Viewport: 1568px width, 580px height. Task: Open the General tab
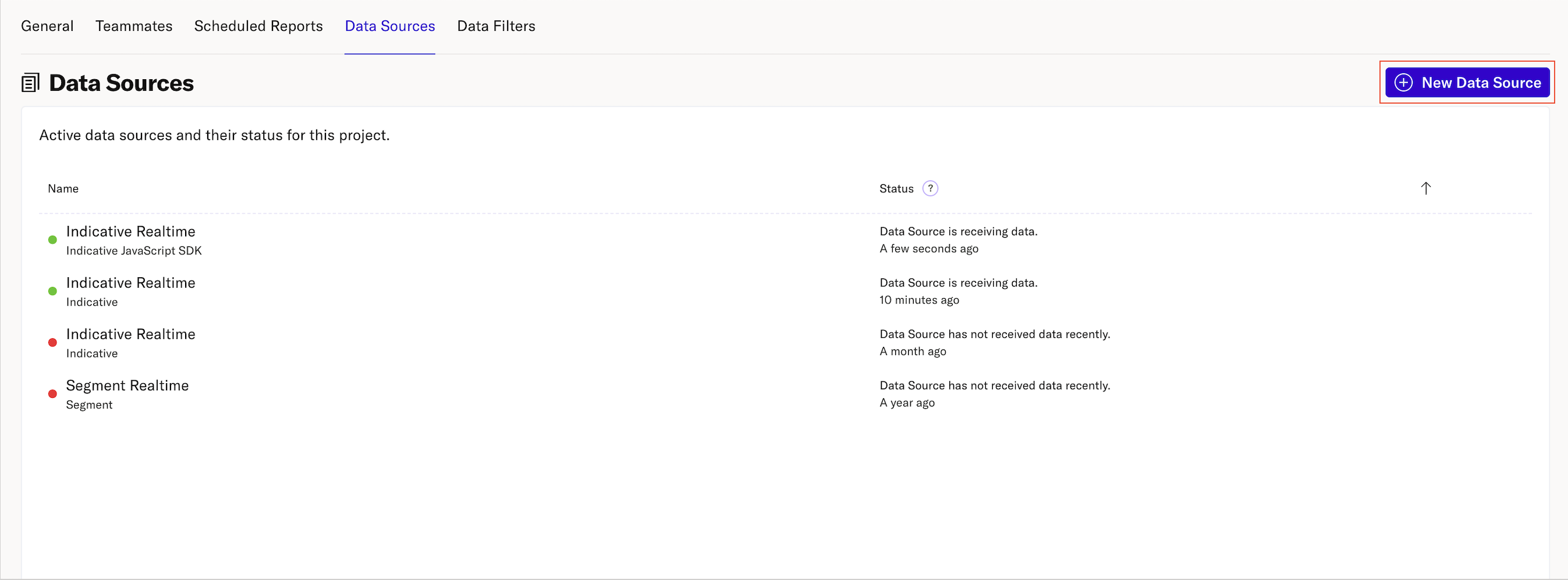(47, 26)
